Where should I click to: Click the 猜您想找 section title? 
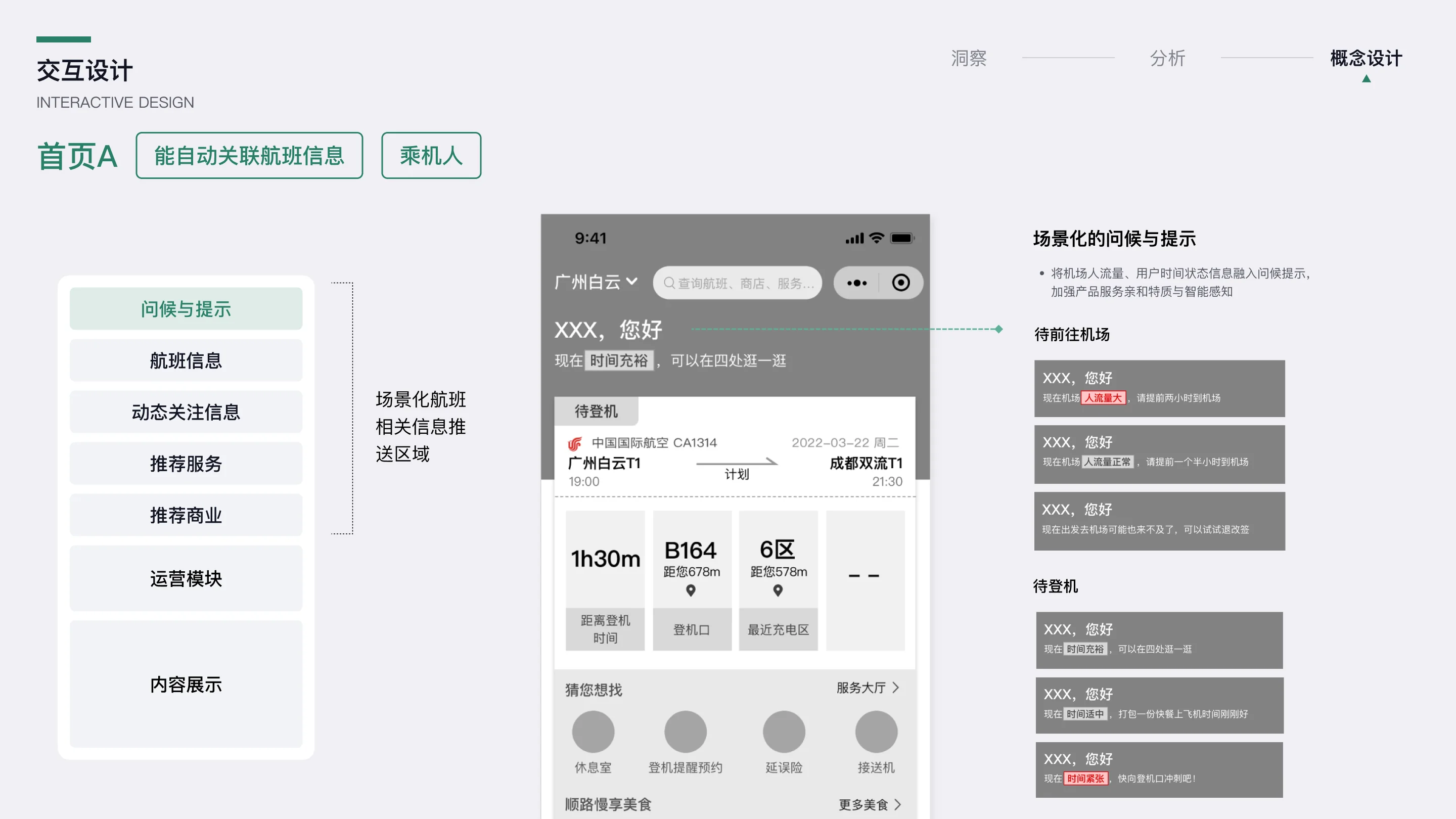click(x=594, y=690)
